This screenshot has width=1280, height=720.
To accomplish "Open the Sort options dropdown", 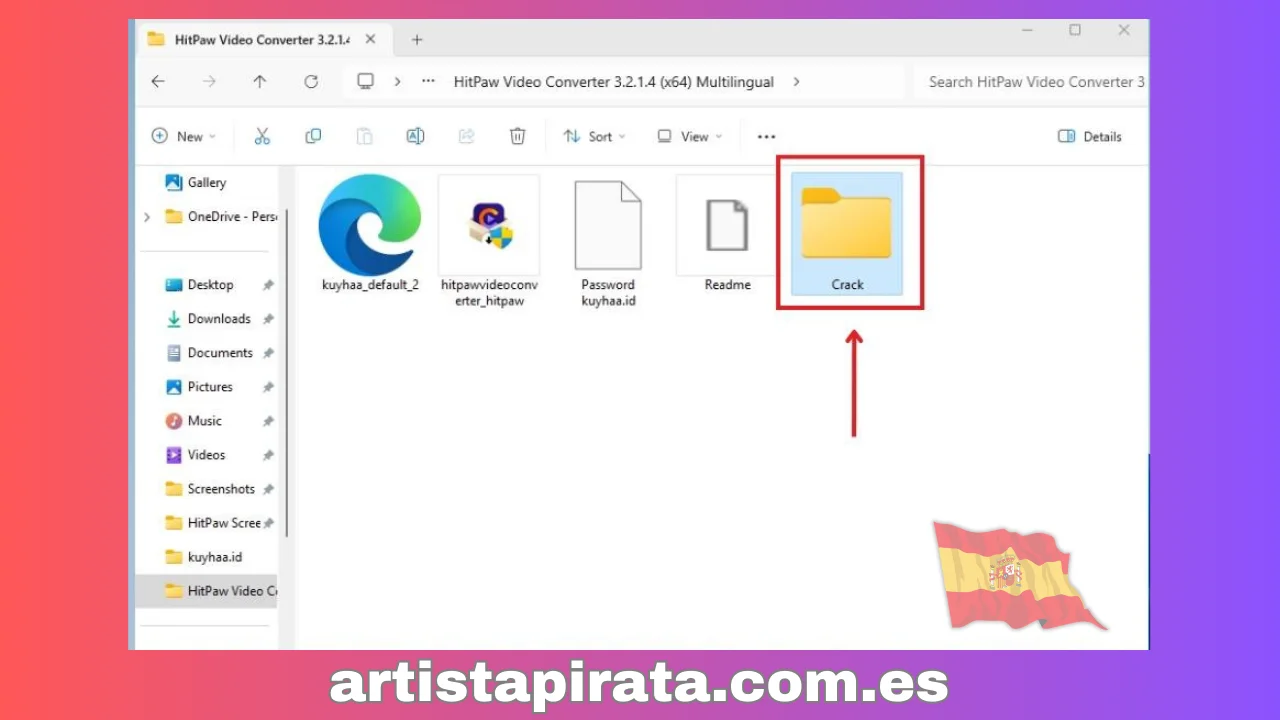I will [595, 136].
